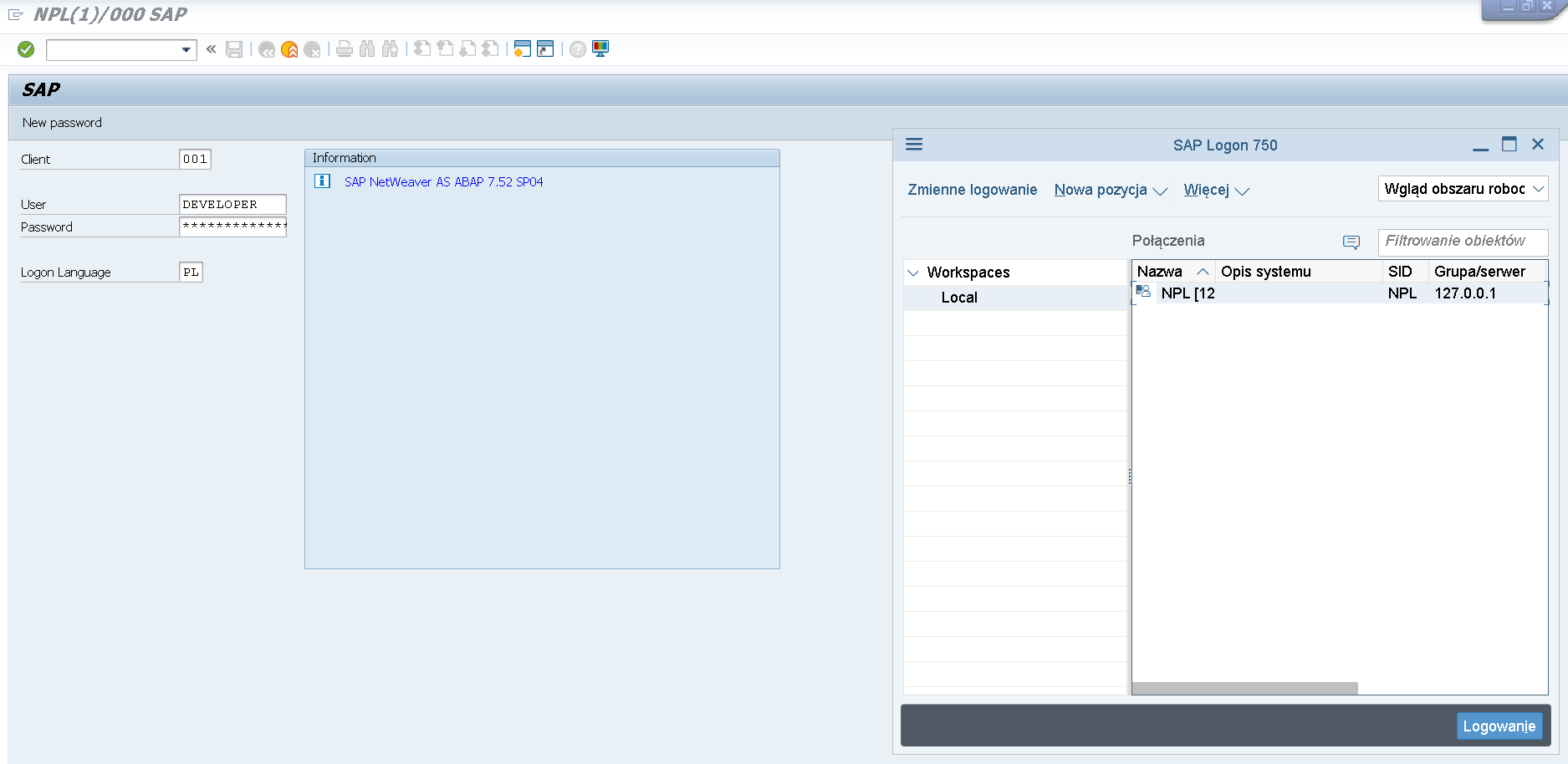The width and height of the screenshot is (1568, 764).
Task: Open the command field dropdown arrow
Action: (x=186, y=50)
